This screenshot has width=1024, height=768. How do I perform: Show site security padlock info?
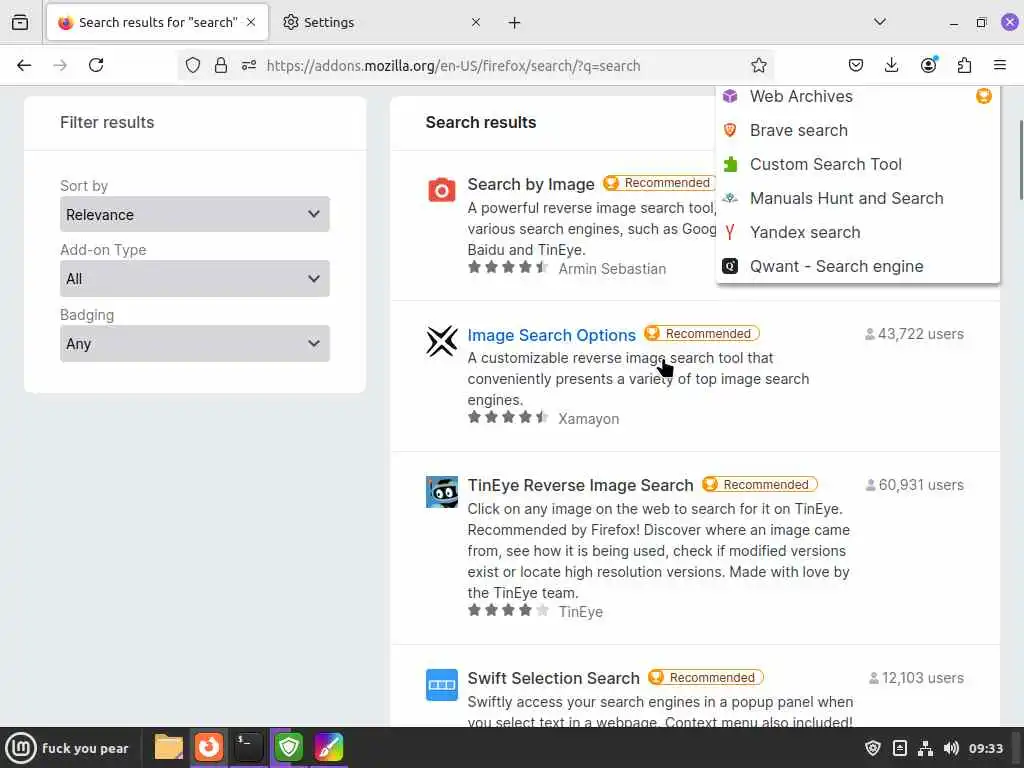221,65
